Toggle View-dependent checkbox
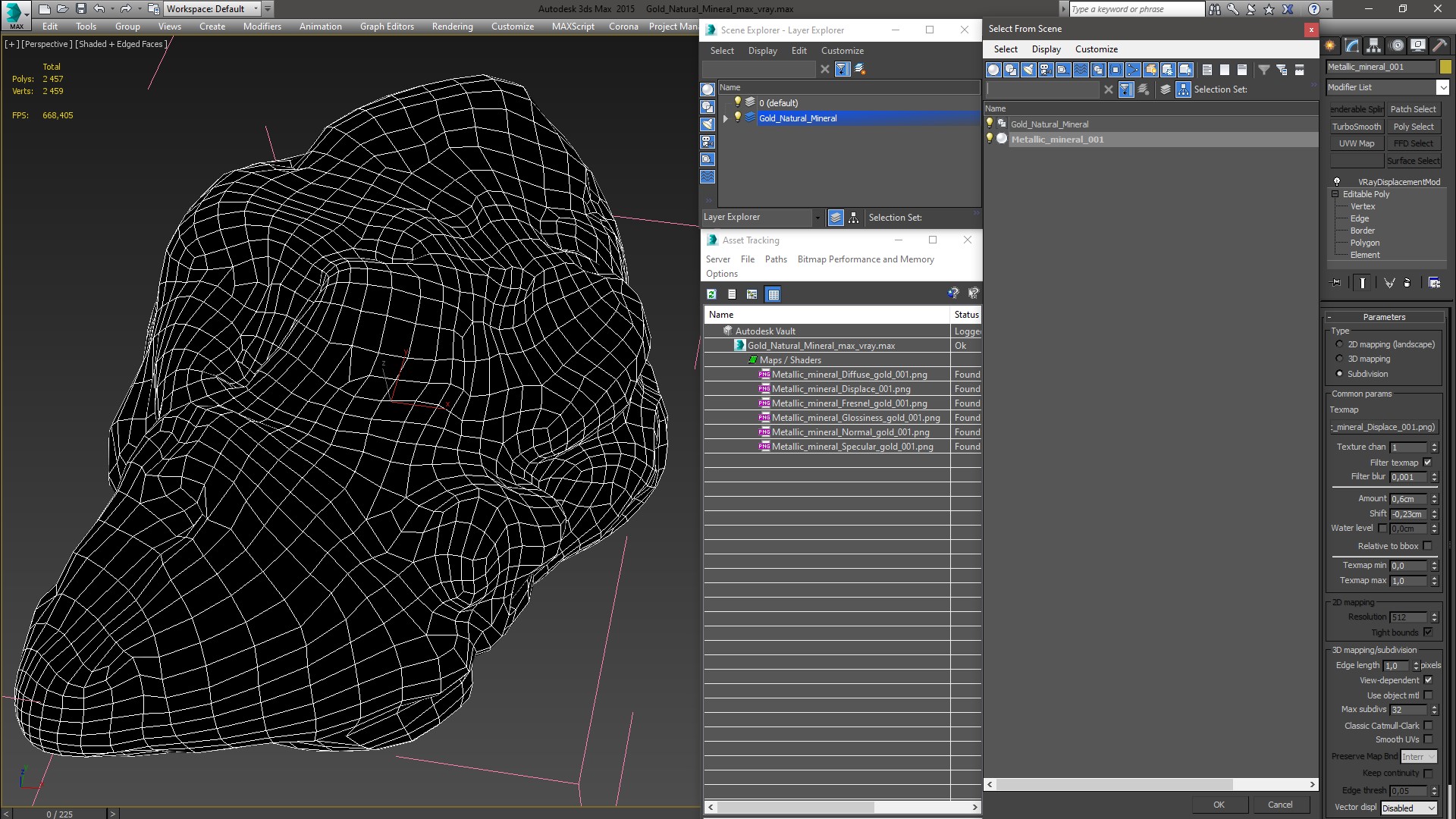The image size is (1456, 819). point(1428,680)
